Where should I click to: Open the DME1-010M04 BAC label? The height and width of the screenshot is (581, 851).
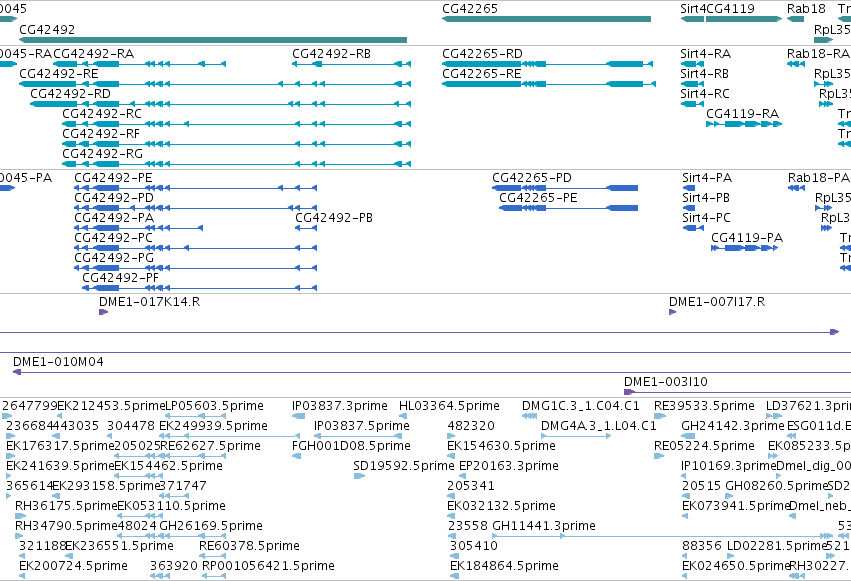click(x=58, y=362)
